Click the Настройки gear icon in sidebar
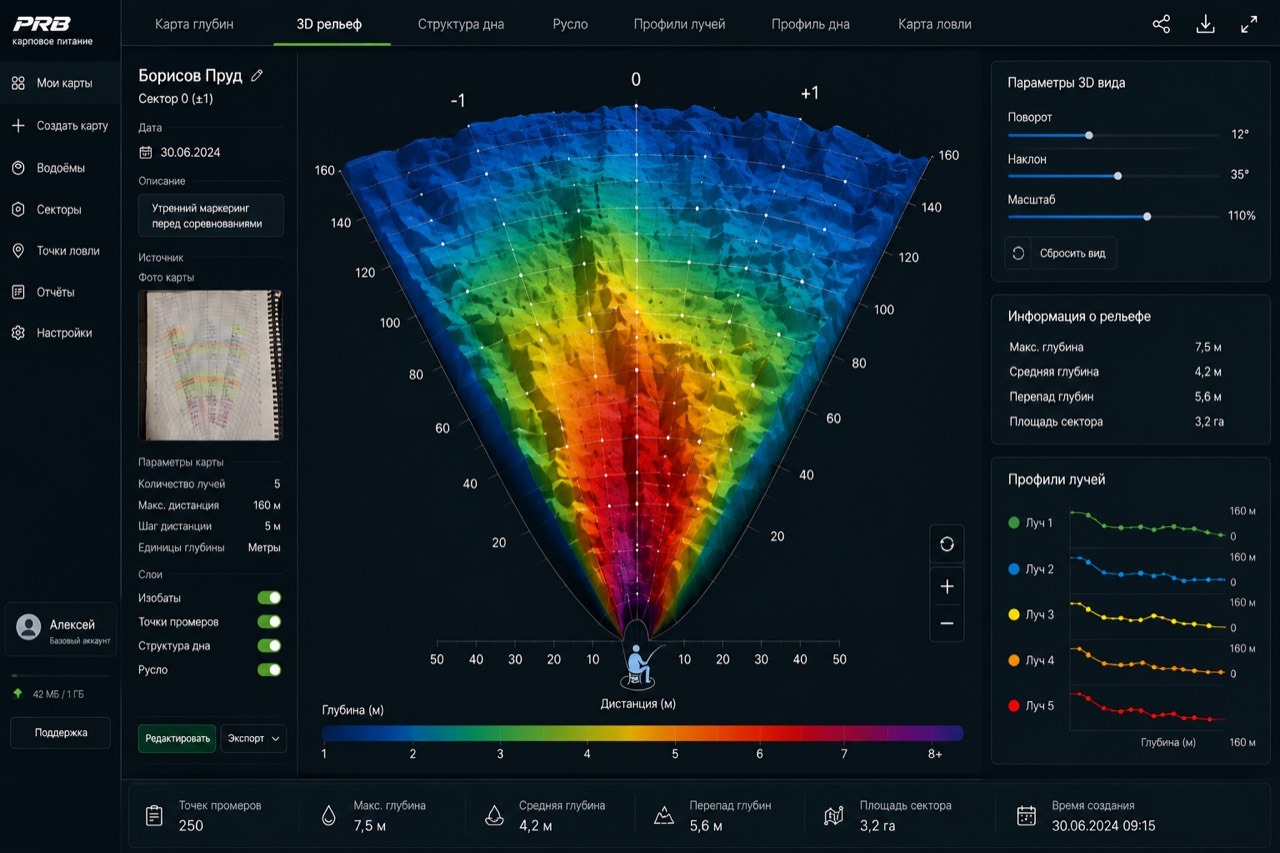Image resolution: width=1280 pixels, height=853 pixels. pyautogui.click(x=18, y=333)
